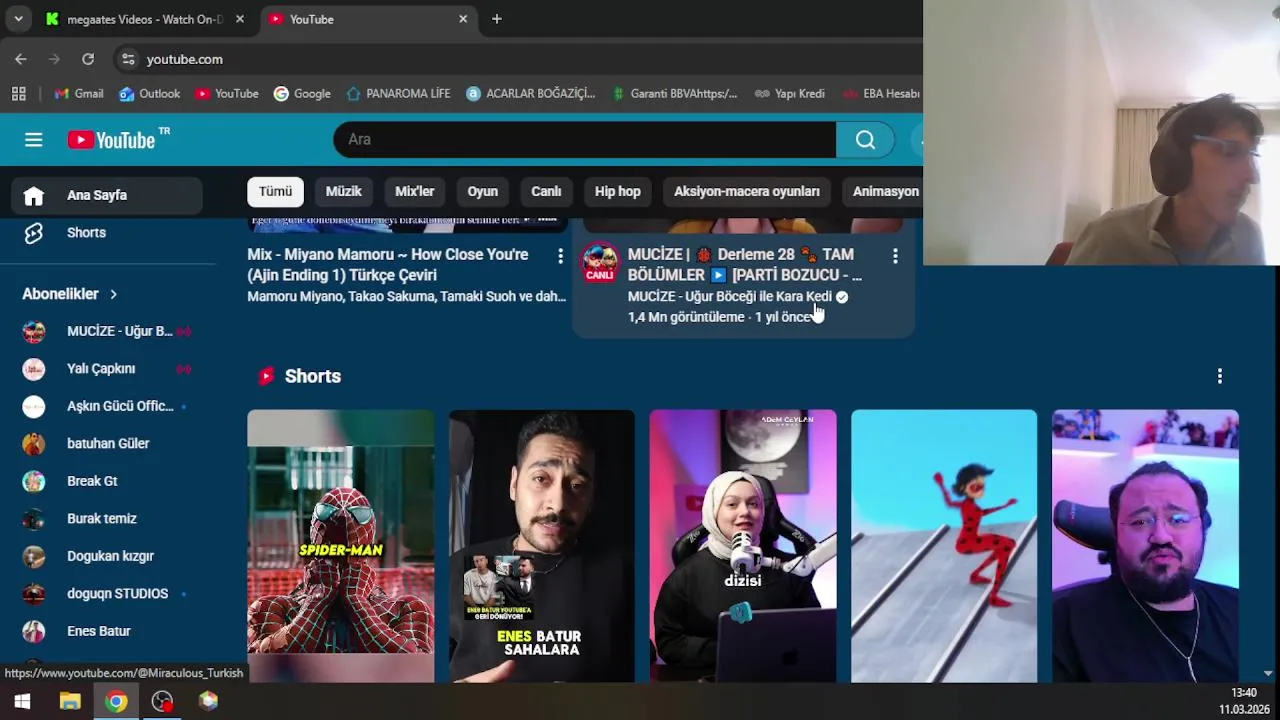
Task: Open Shorts from the sidebar
Action: pos(107,232)
